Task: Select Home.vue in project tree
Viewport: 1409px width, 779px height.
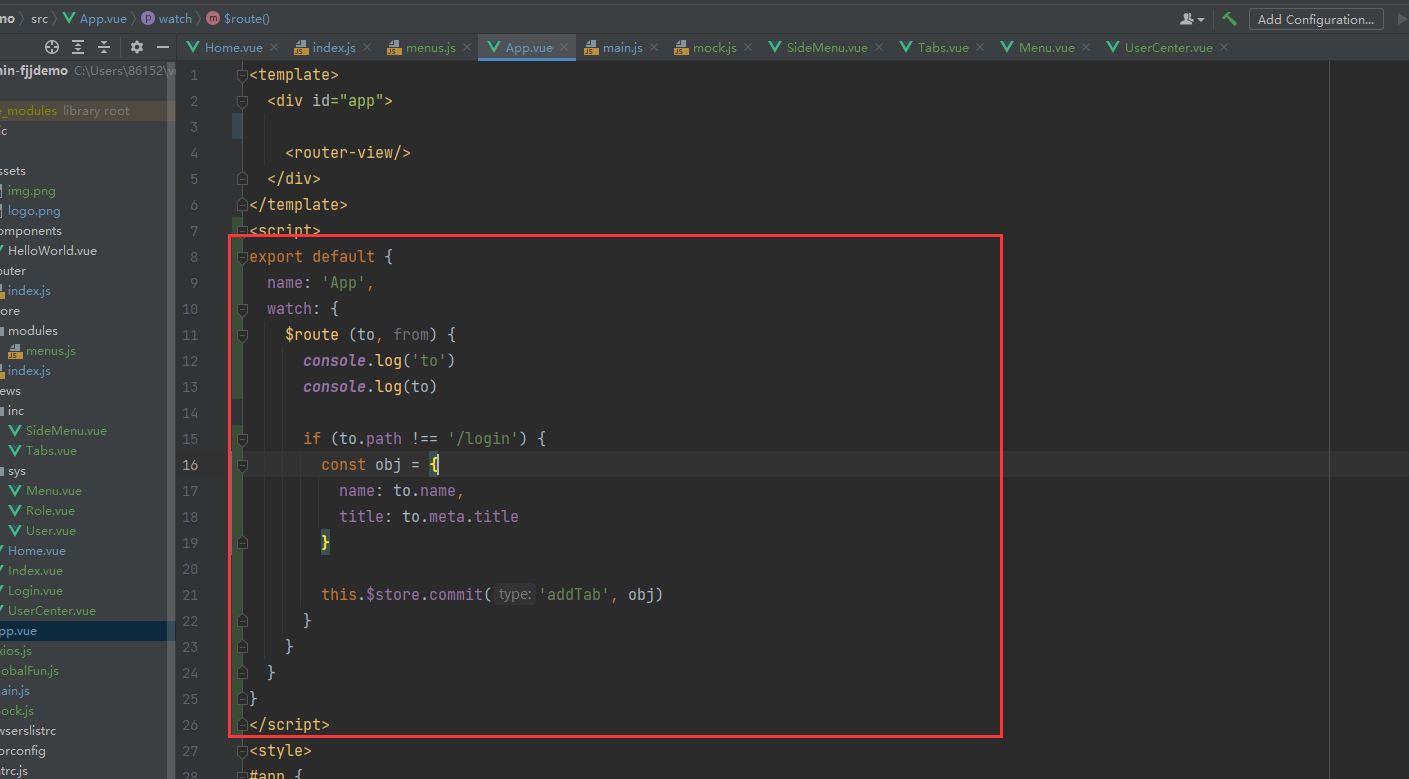Action: pyautogui.click(x=37, y=551)
